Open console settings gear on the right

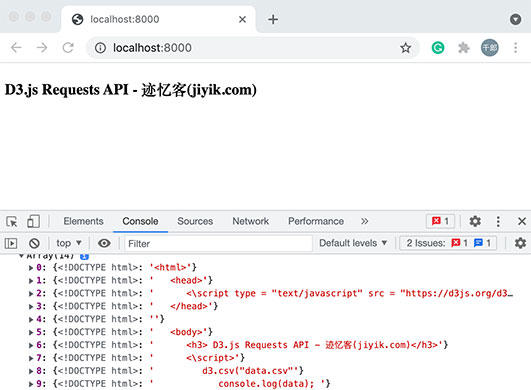tap(520, 243)
